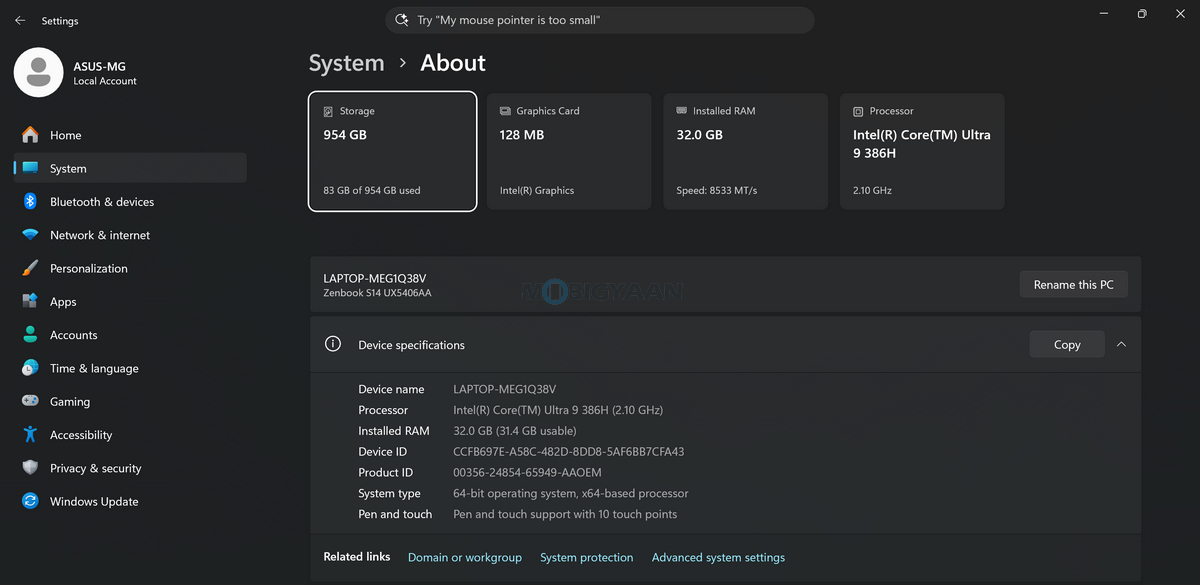Click the Time & language globe icon
The width and height of the screenshot is (1200, 585).
(x=30, y=368)
